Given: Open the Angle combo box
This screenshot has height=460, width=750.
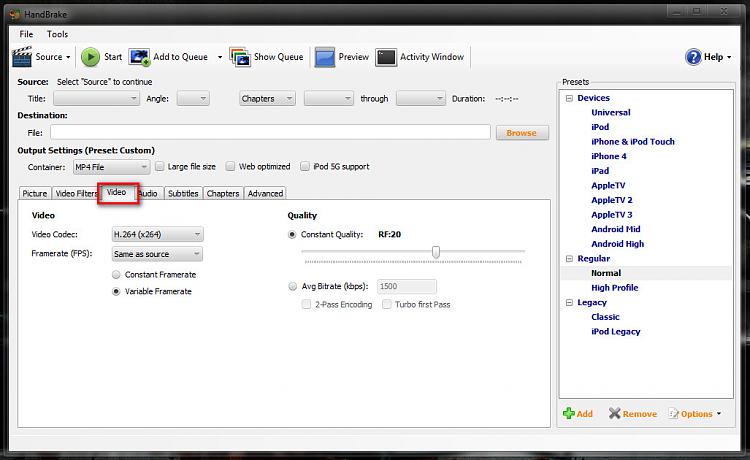Looking at the screenshot, I should (x=193, y=99).
